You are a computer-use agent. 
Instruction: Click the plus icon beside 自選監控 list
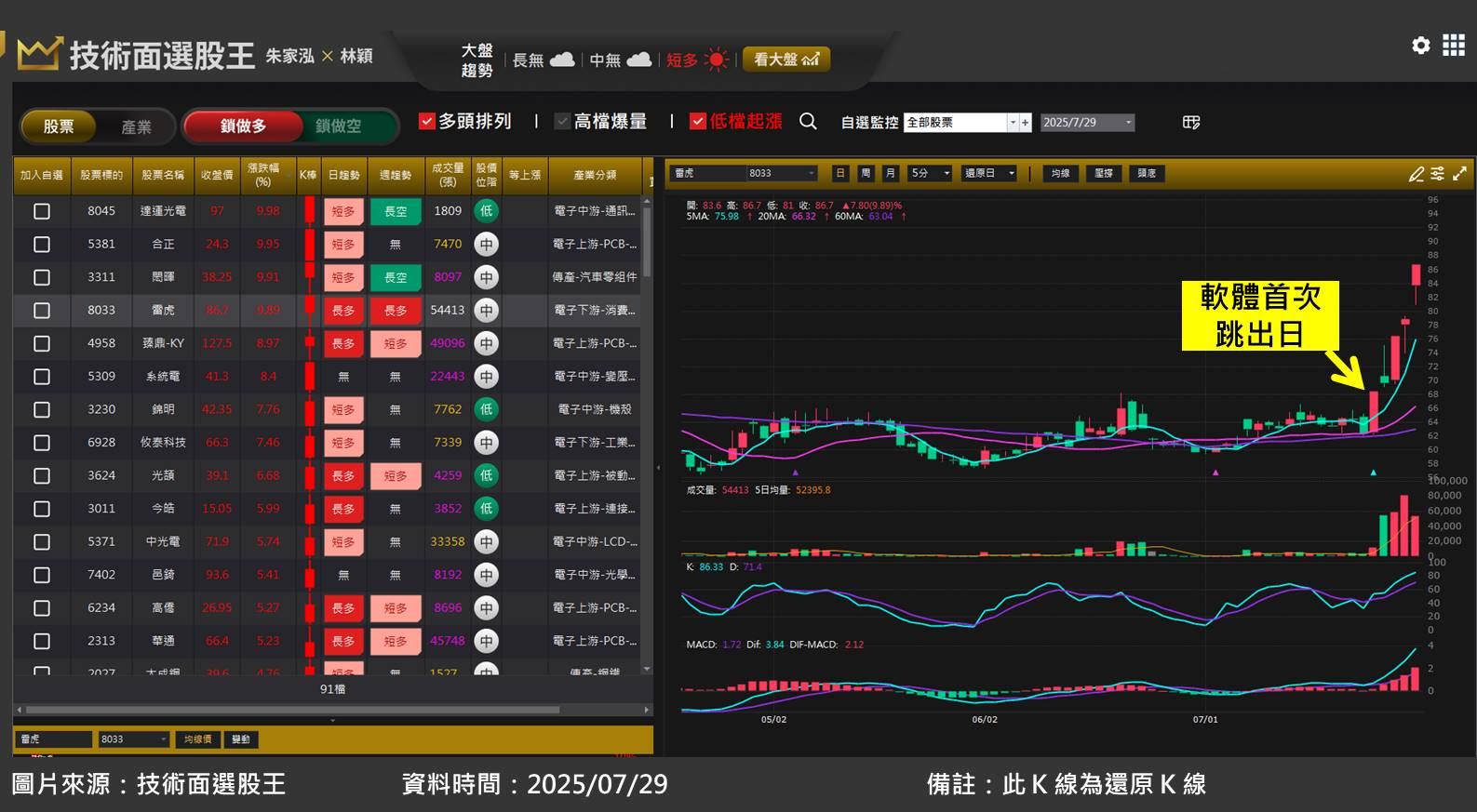[x=1025, y=123]
